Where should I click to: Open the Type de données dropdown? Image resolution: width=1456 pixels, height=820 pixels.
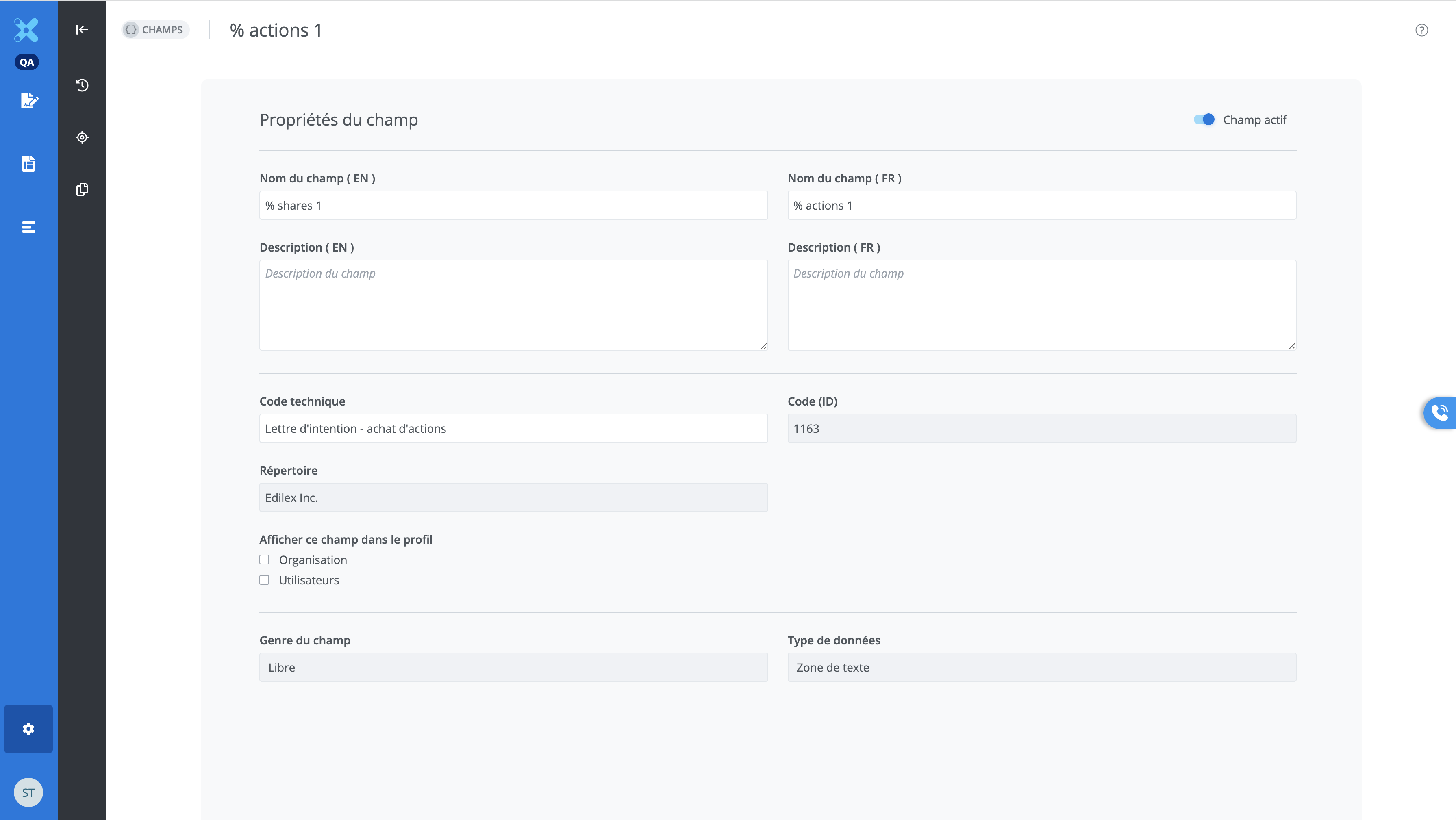coord(1041,667)
